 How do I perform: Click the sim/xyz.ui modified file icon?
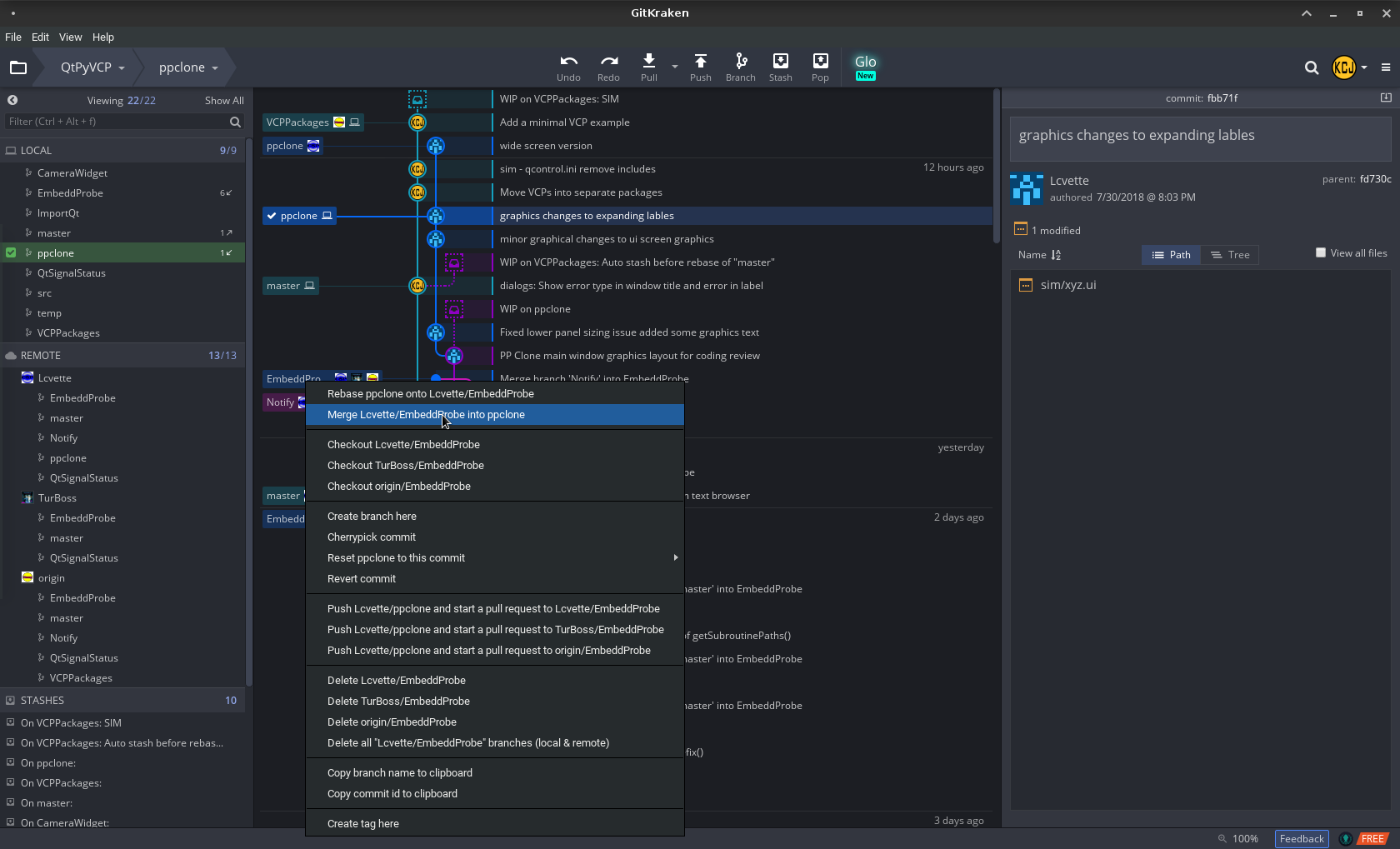[x=1025, y=285]
